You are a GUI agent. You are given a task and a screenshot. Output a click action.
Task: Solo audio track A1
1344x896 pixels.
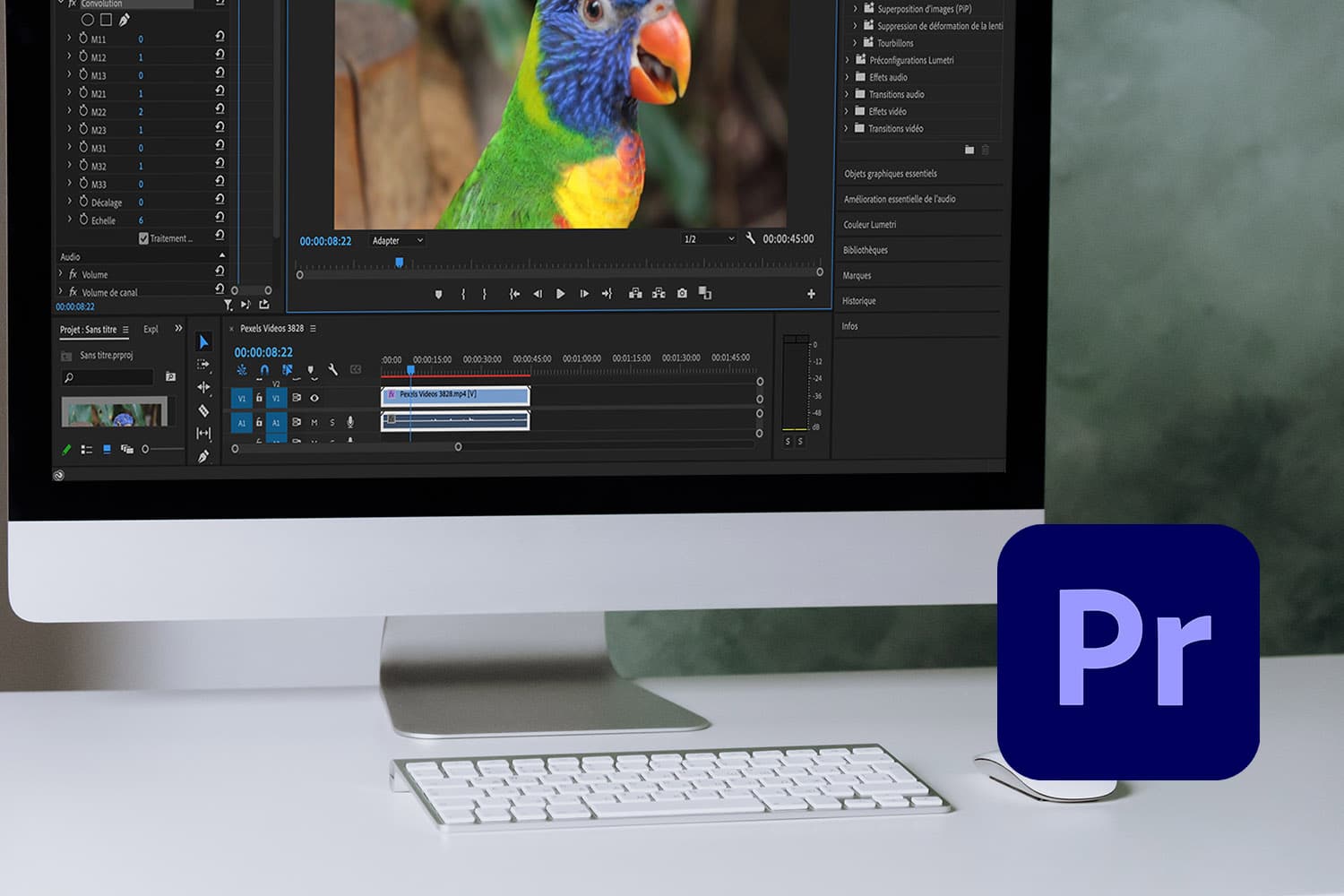coord(332,422)
